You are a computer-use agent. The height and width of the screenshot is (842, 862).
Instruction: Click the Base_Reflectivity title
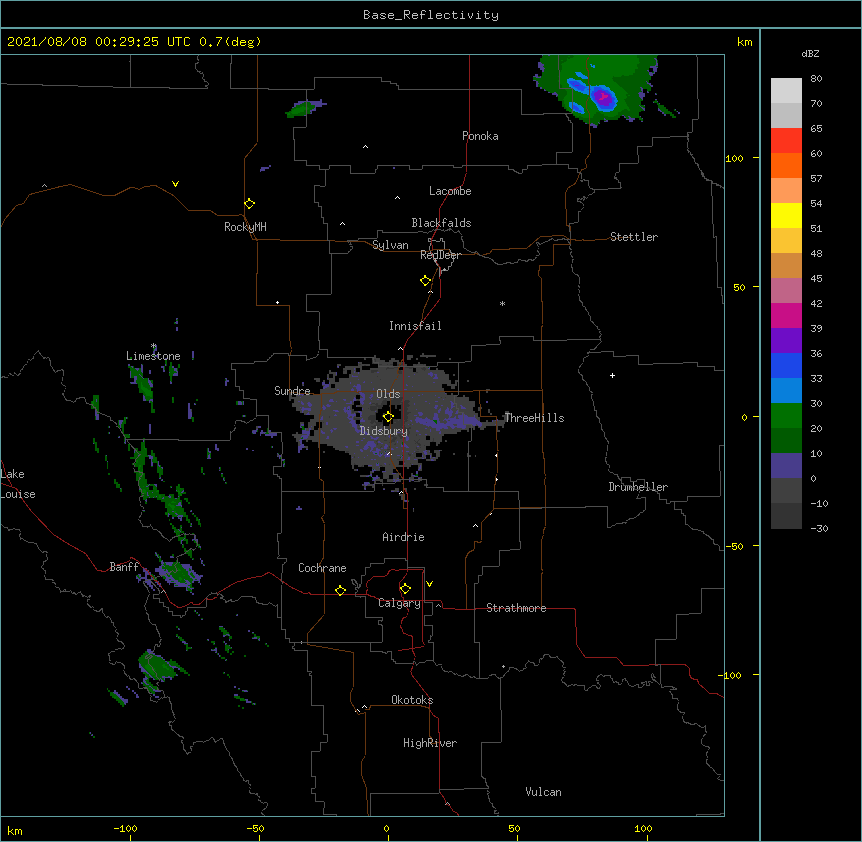(431, 15)
